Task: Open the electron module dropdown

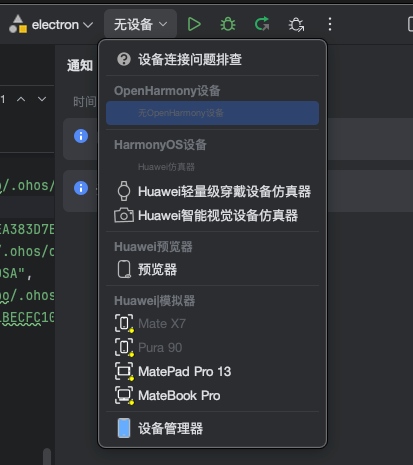Action: coord(51,25)
